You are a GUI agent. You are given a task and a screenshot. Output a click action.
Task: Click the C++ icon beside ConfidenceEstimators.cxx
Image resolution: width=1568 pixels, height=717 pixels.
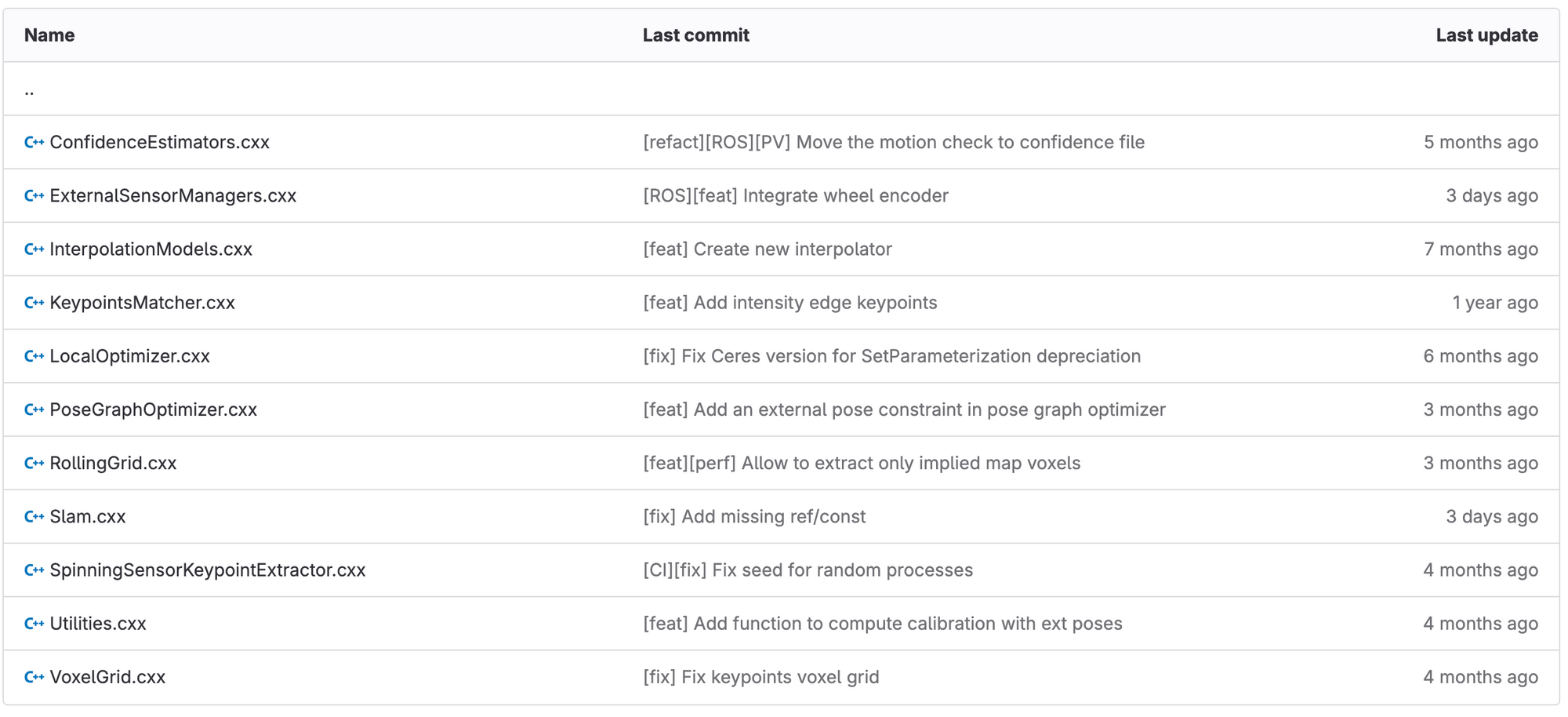34,142
